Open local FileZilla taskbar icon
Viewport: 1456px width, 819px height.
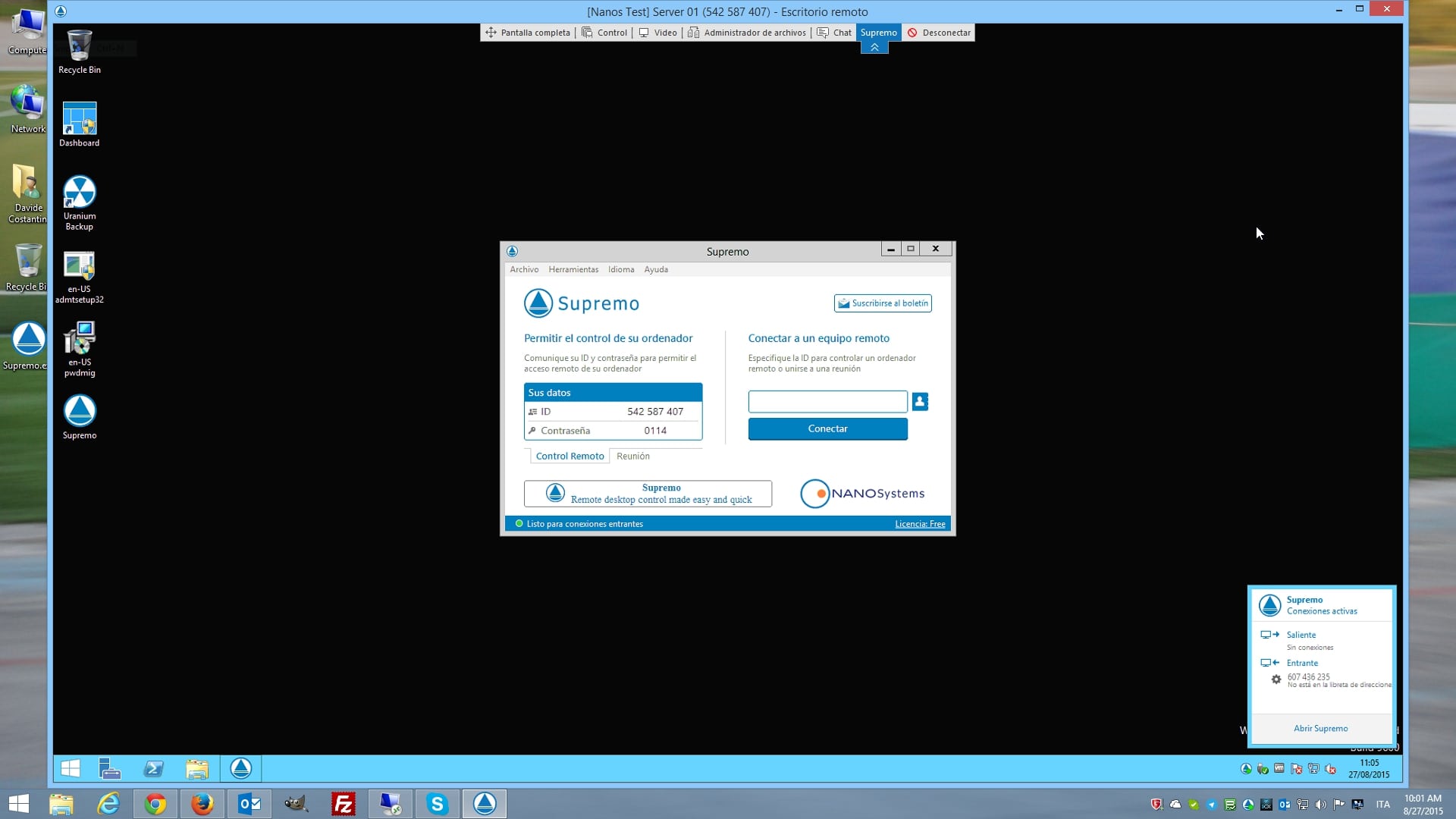(x=344, y=804)
